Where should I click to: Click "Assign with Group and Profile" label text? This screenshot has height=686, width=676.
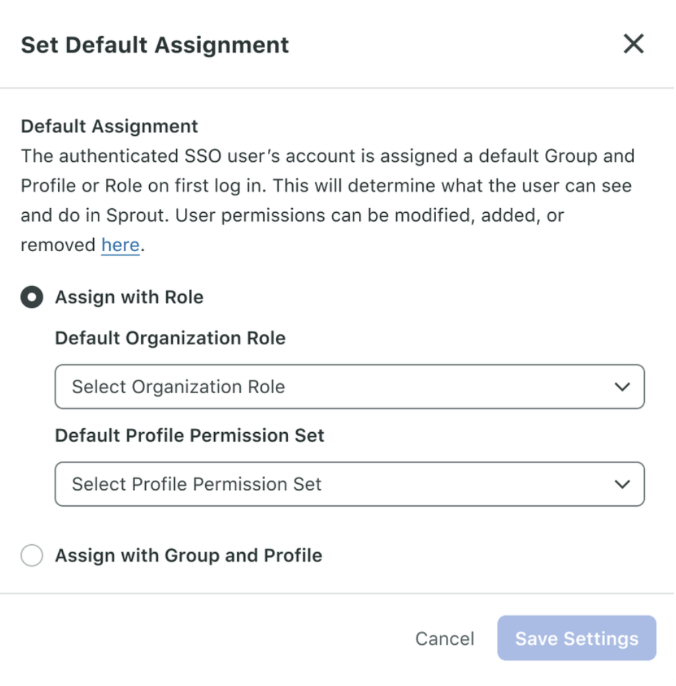pyautogui.click(x=189, y=556)
